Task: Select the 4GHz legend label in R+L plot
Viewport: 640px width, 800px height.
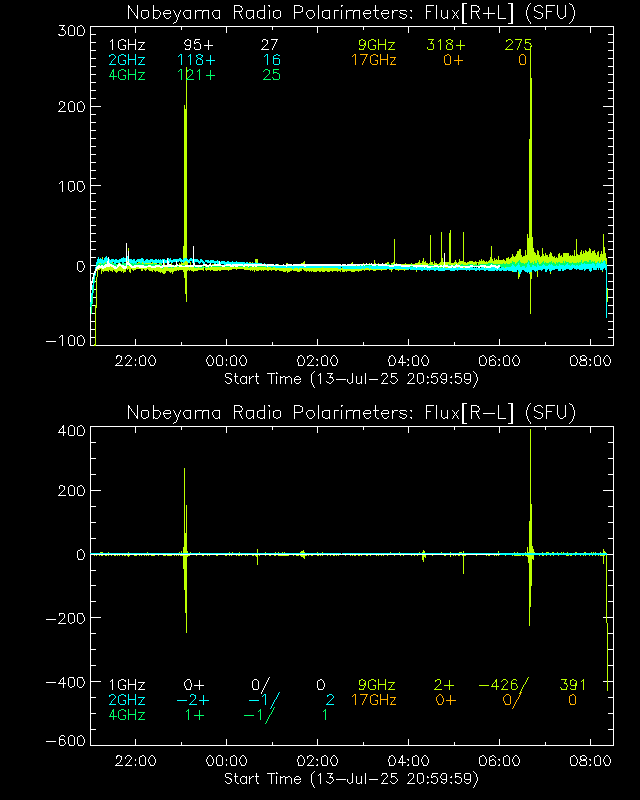Action: pos(127,75)
